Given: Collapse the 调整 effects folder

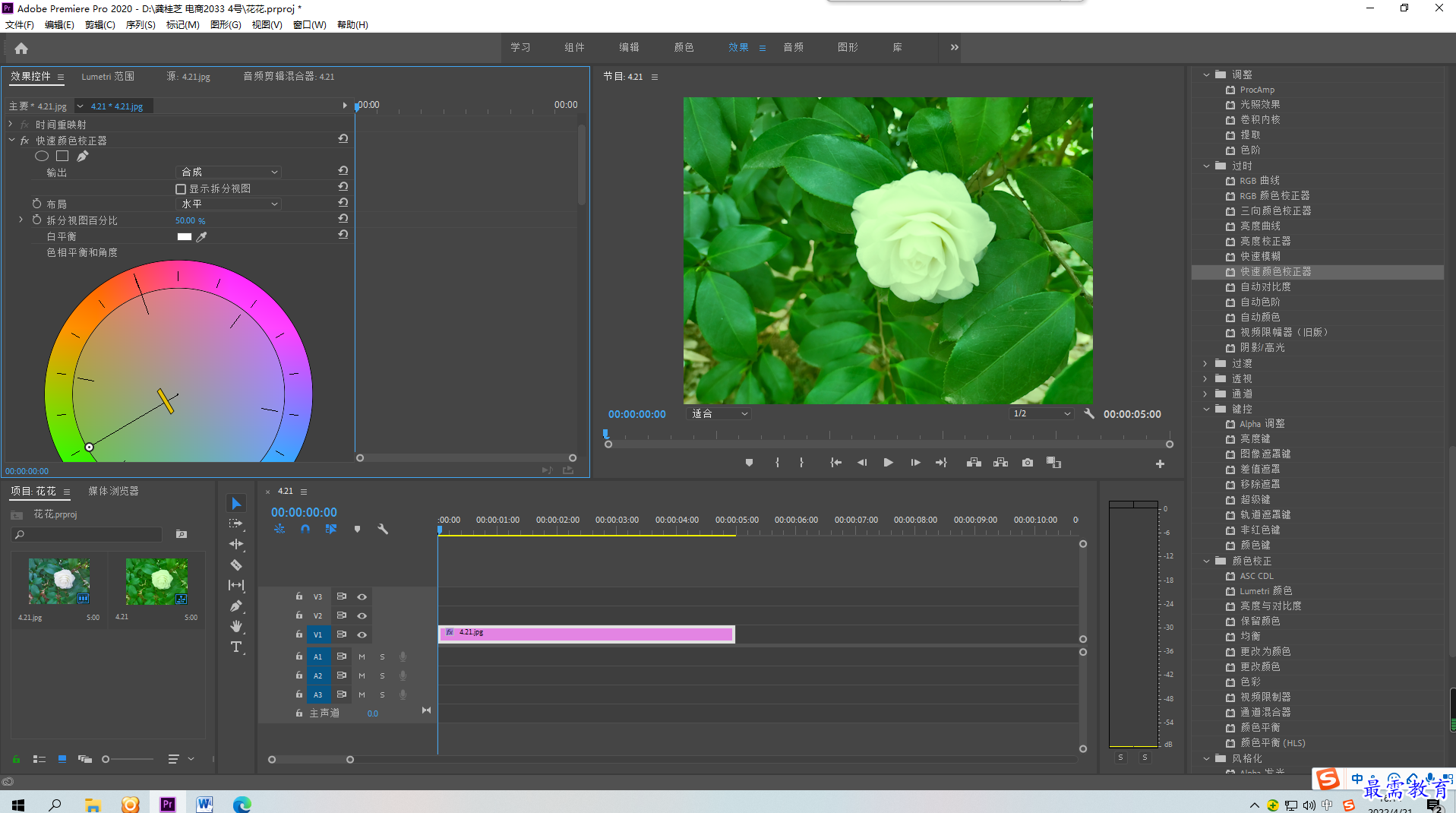Looking at the screenshot, I should tap(1206, 74).
